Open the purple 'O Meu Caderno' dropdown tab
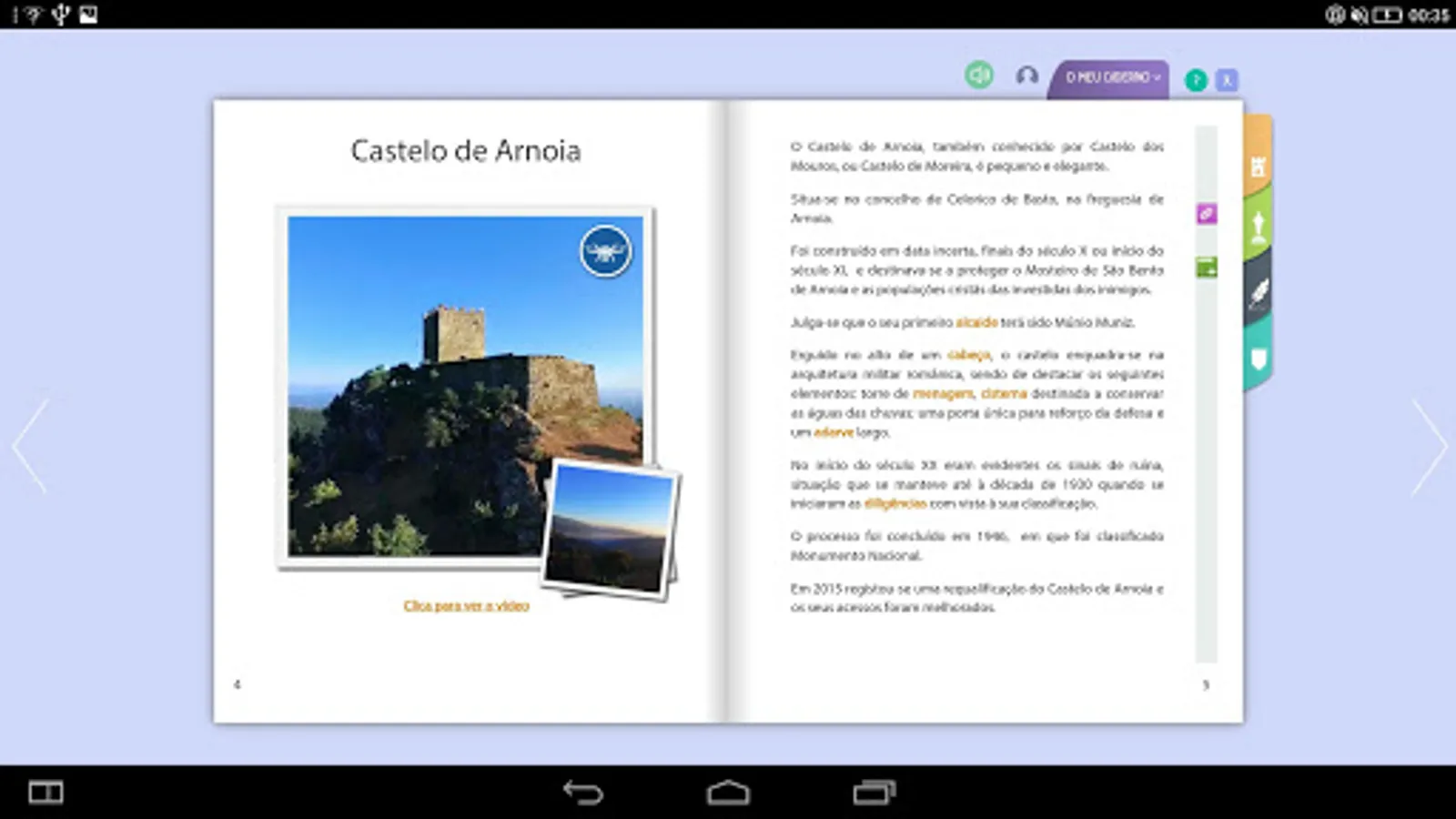This screenshot has height=819, width=1456. tap(1110, 78)
